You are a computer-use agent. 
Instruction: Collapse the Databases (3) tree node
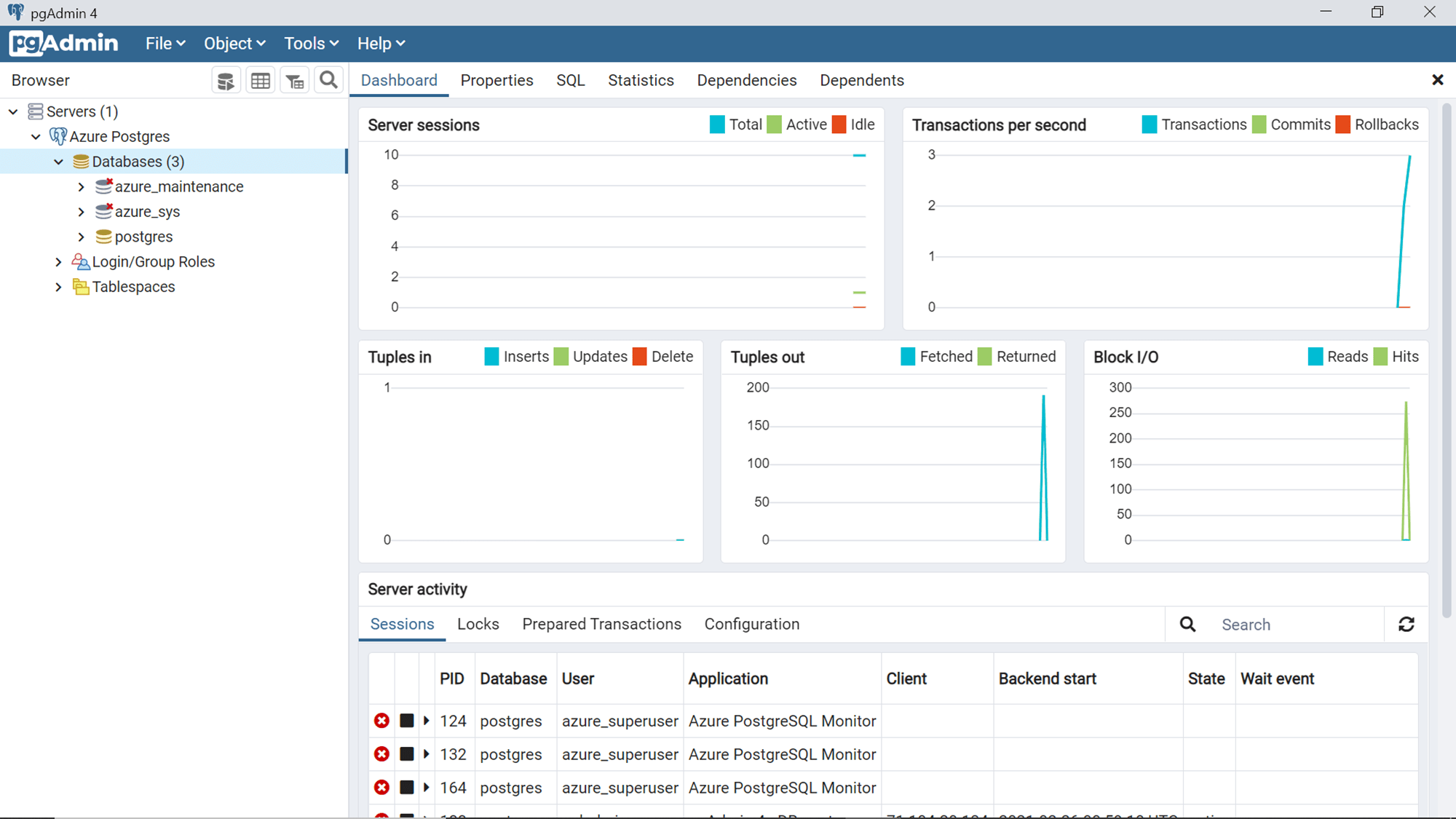pos(59,162)
